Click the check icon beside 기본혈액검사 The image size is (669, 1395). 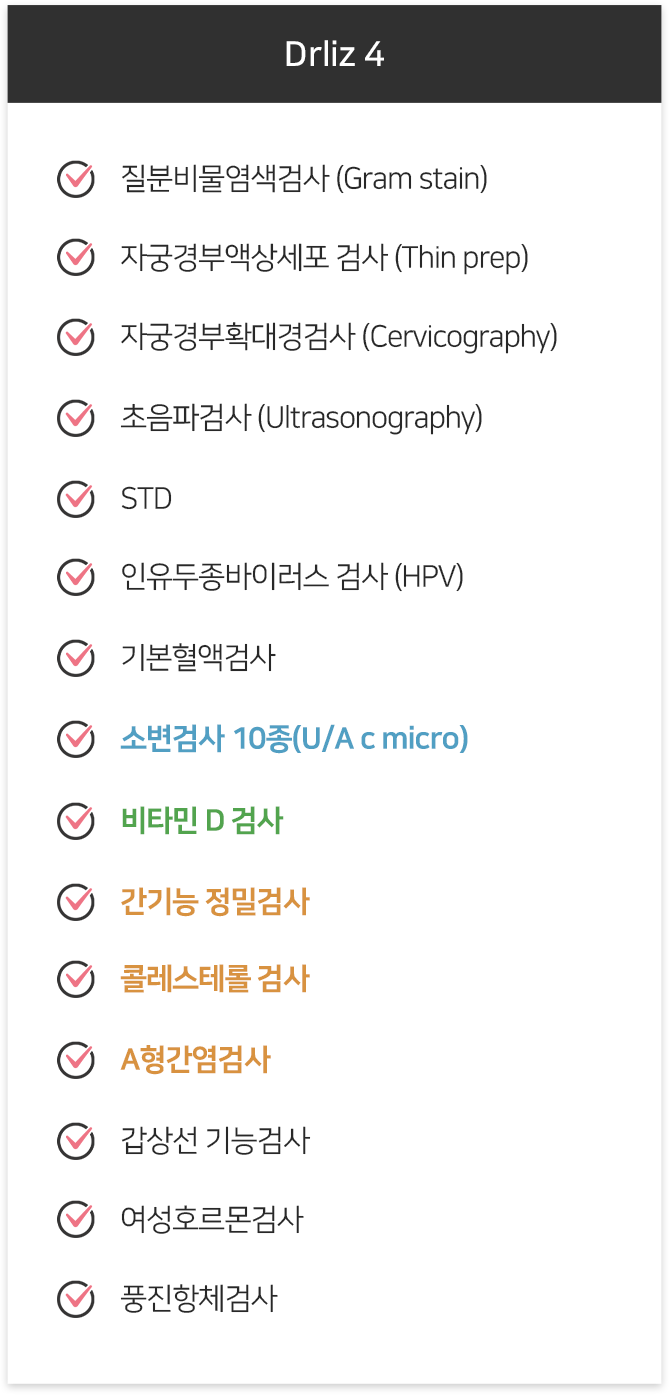[76, 658]
